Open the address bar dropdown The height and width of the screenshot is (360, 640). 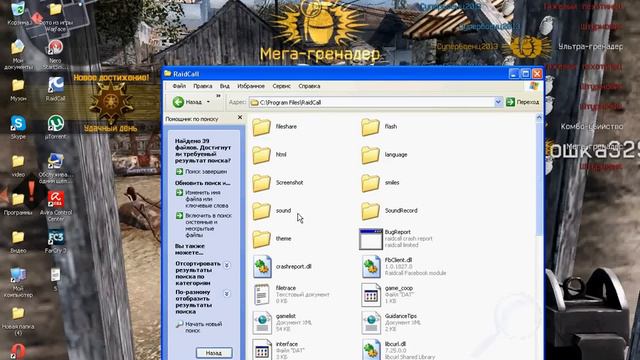click(498, 102)
